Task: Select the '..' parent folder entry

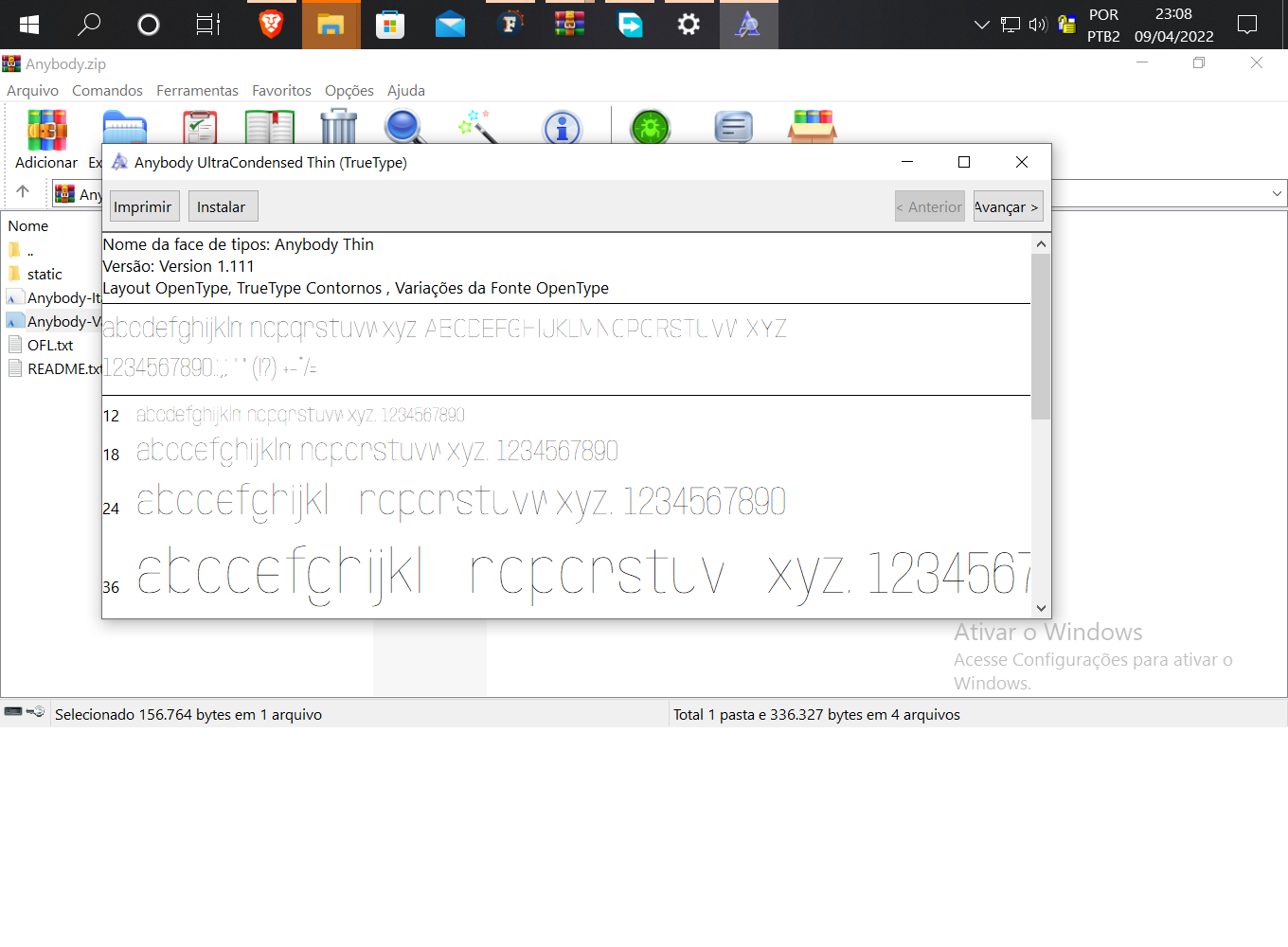Action: [x=30, y=251]
